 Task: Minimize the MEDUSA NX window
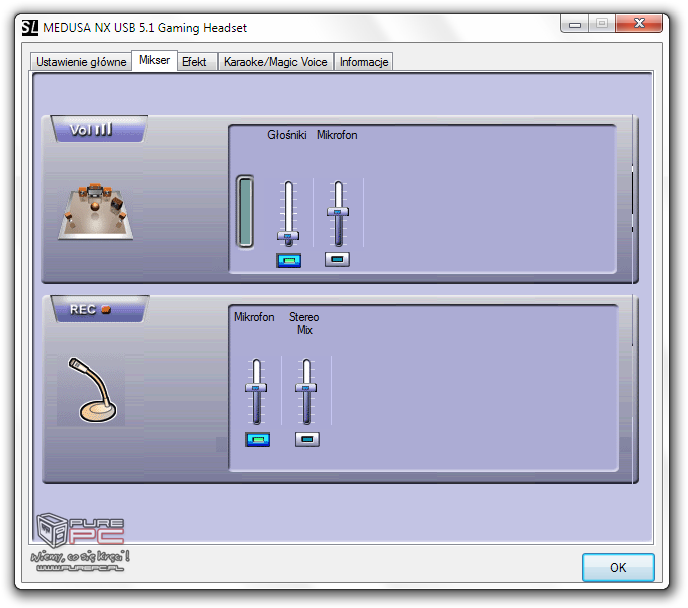click(575, 24)
